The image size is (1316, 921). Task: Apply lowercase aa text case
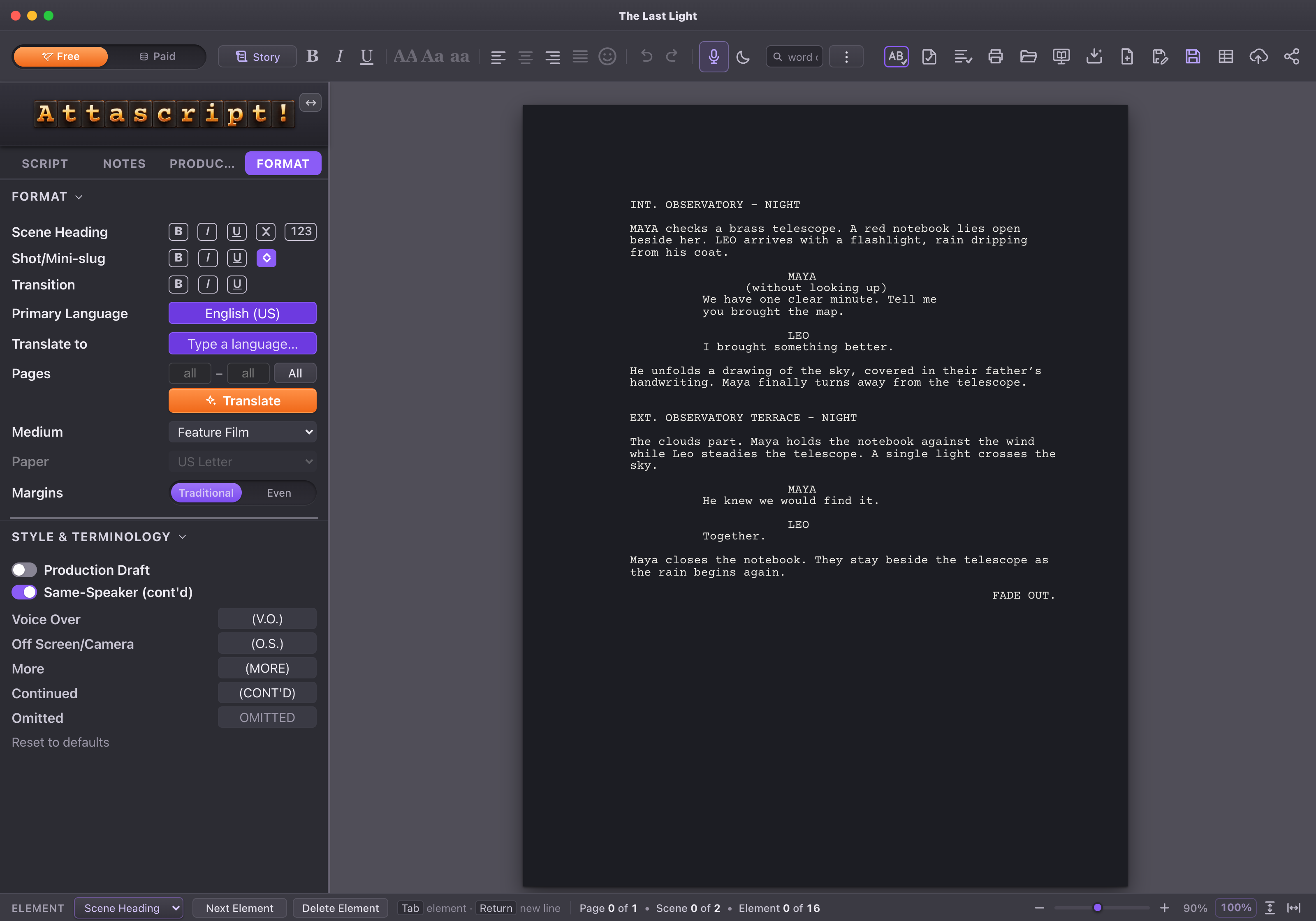pos(460,56)
